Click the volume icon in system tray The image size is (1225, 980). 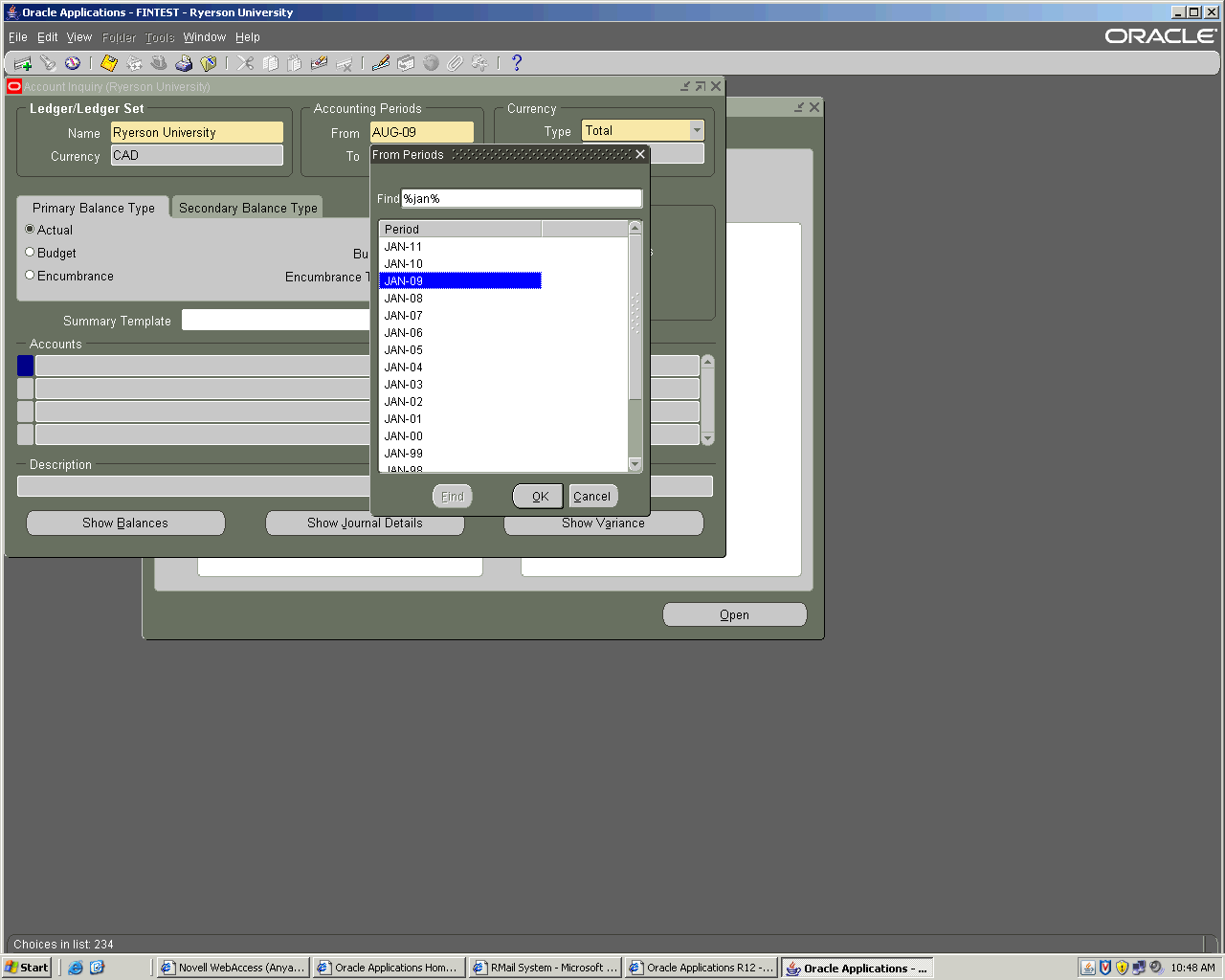1156,968
